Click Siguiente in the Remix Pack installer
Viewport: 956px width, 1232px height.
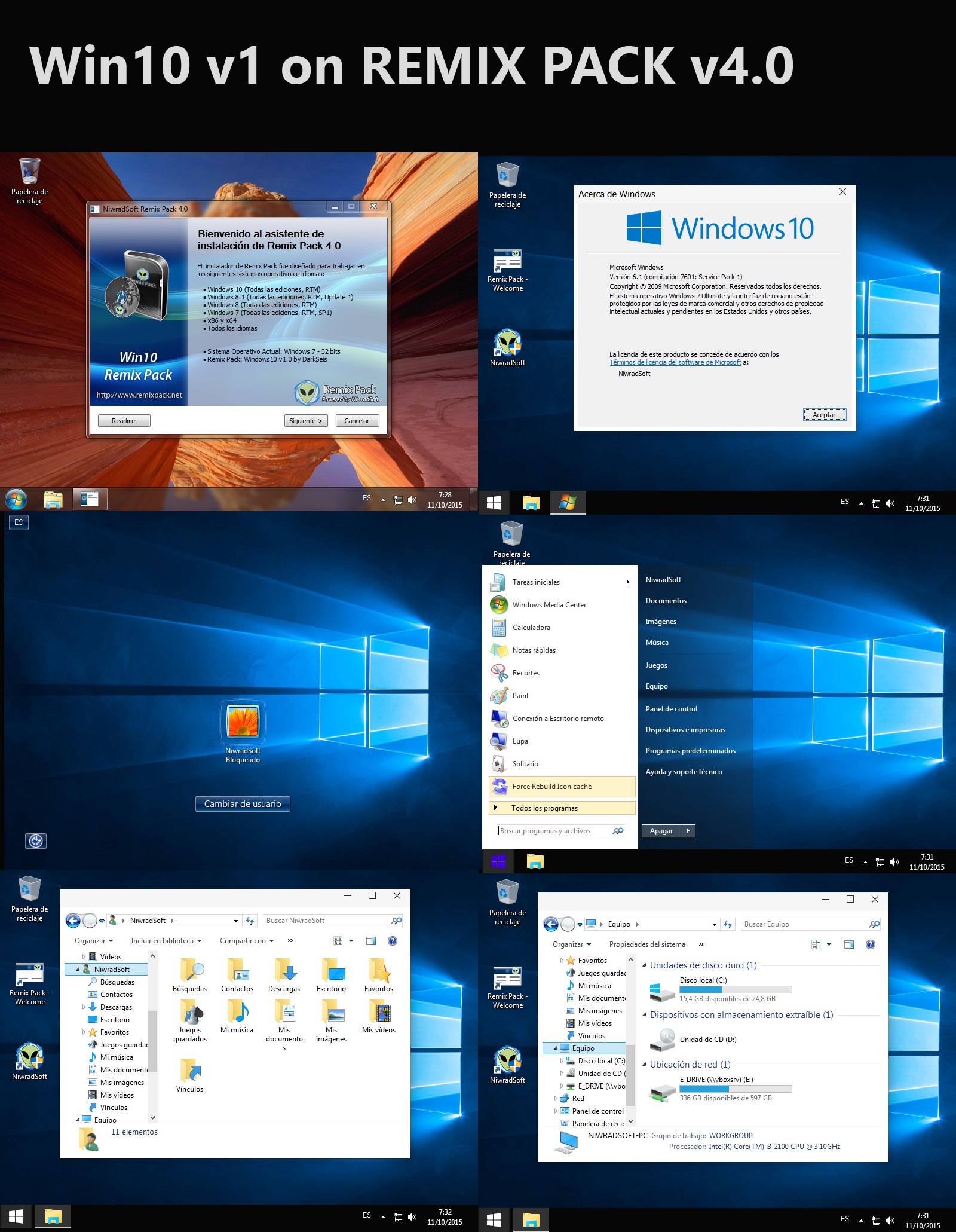(x=305, y=420)
